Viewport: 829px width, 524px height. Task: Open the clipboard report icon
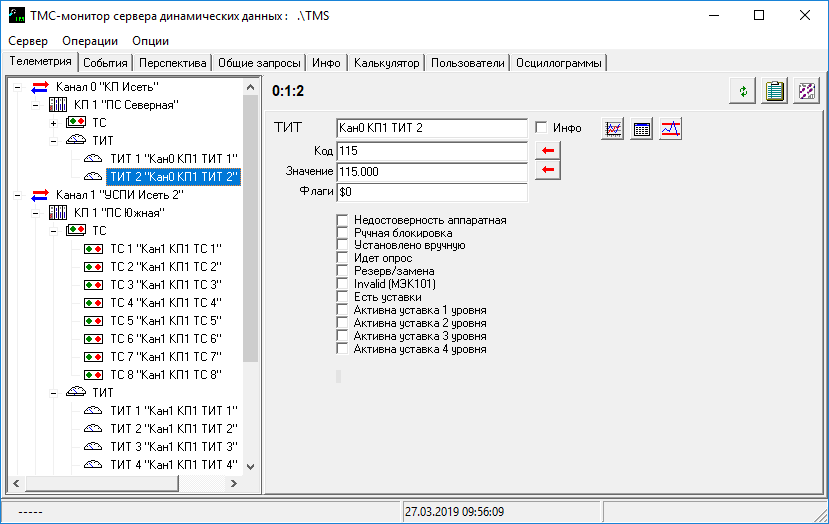[x=773, y=91]
